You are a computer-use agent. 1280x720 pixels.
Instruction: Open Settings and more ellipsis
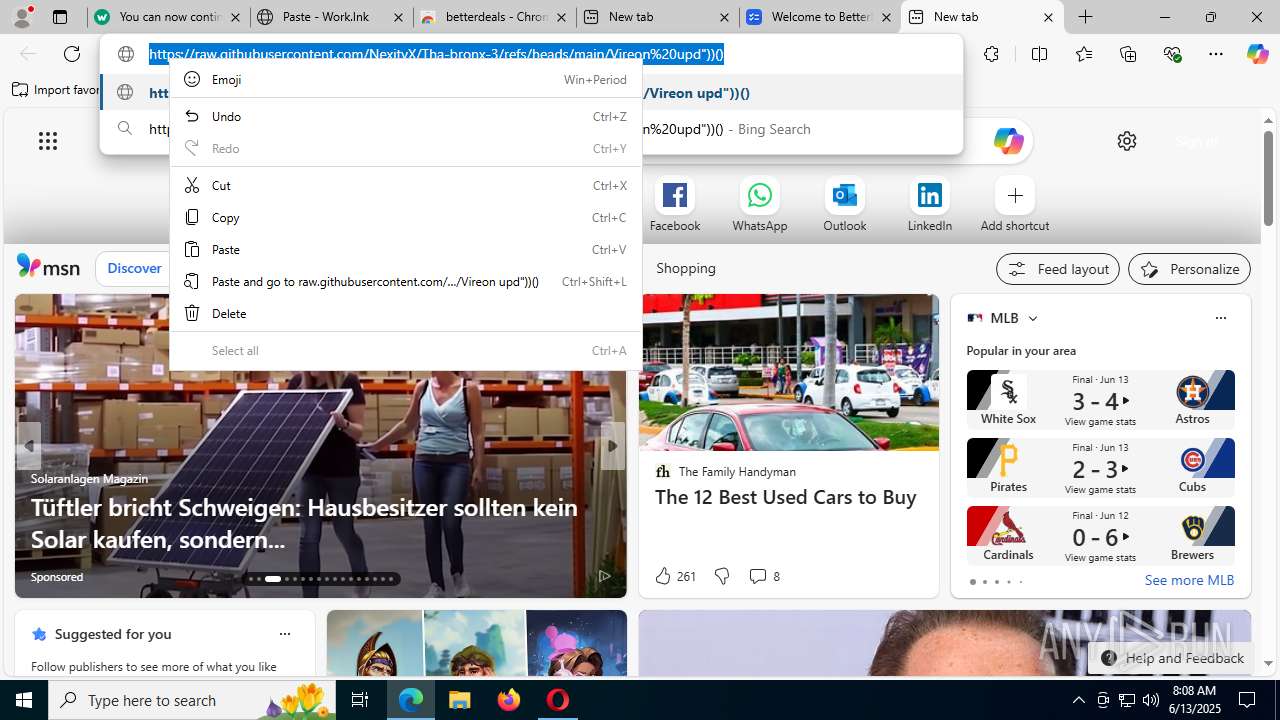[1216, 54]
